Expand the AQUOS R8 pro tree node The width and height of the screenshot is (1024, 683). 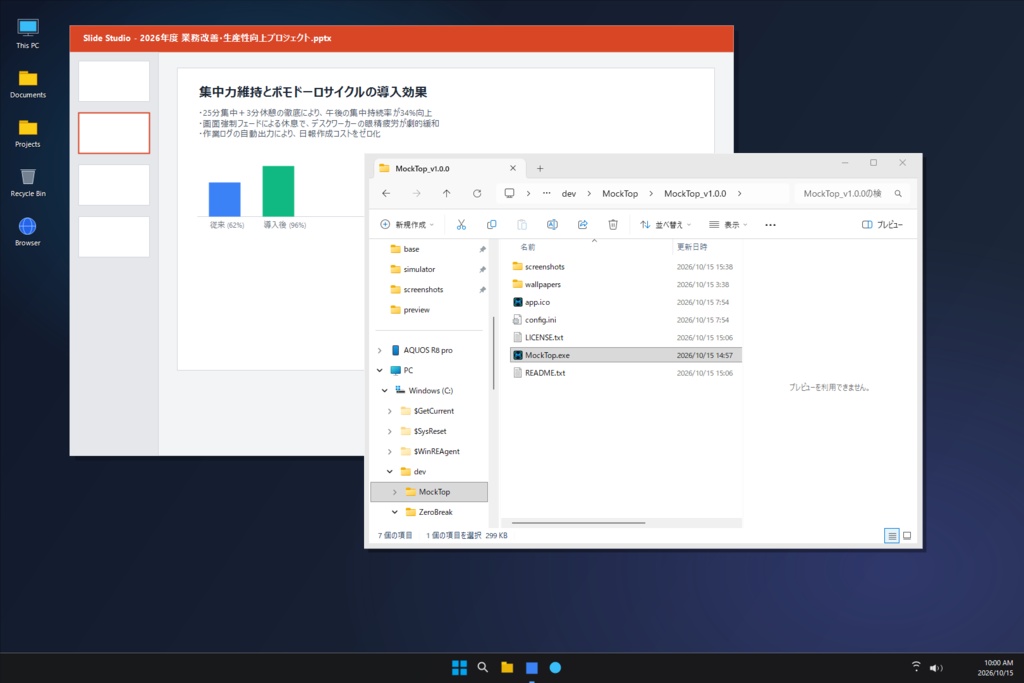pos(379,351)
